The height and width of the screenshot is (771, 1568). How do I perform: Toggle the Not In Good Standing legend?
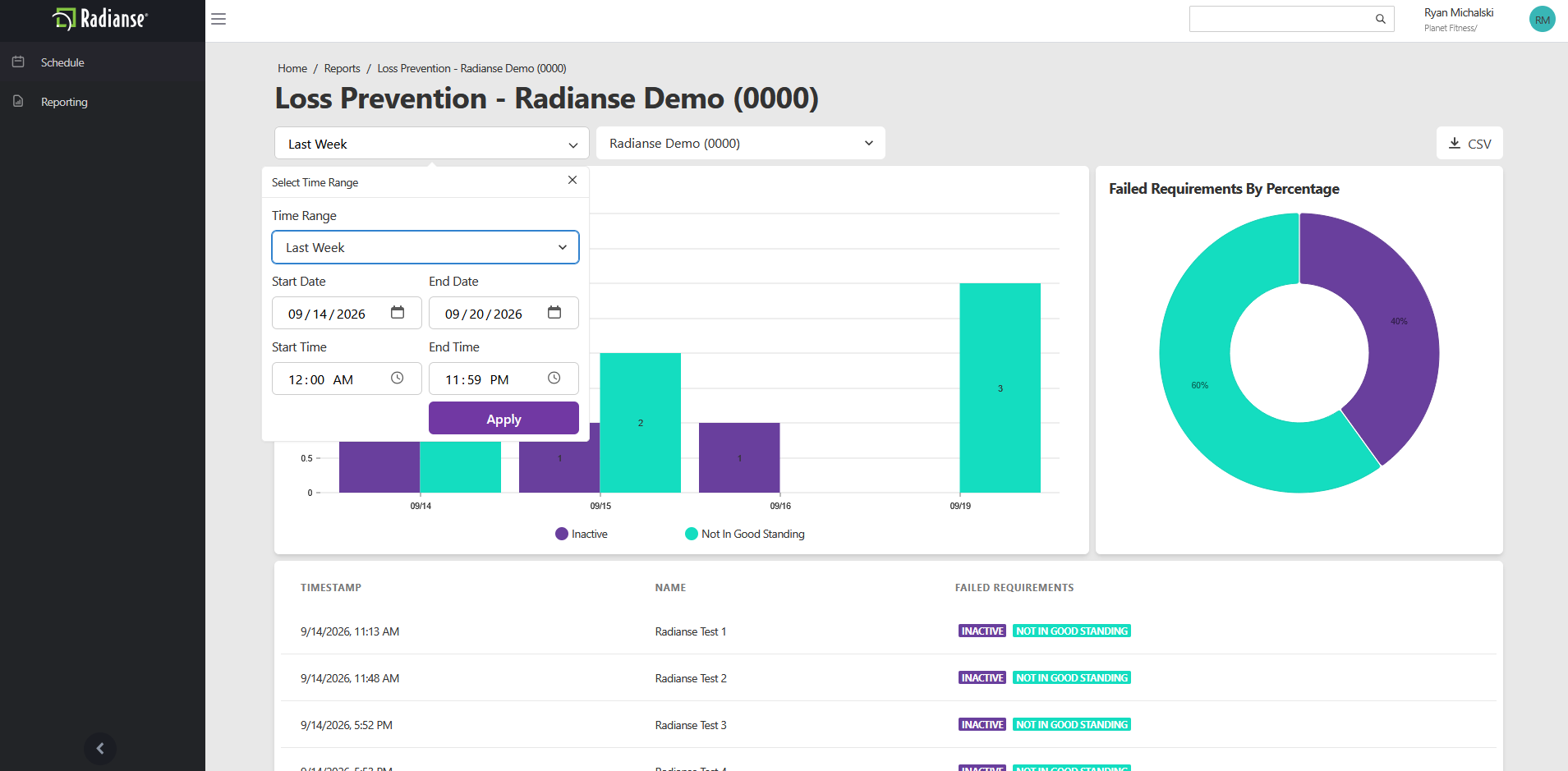click(x=745, y=534)
